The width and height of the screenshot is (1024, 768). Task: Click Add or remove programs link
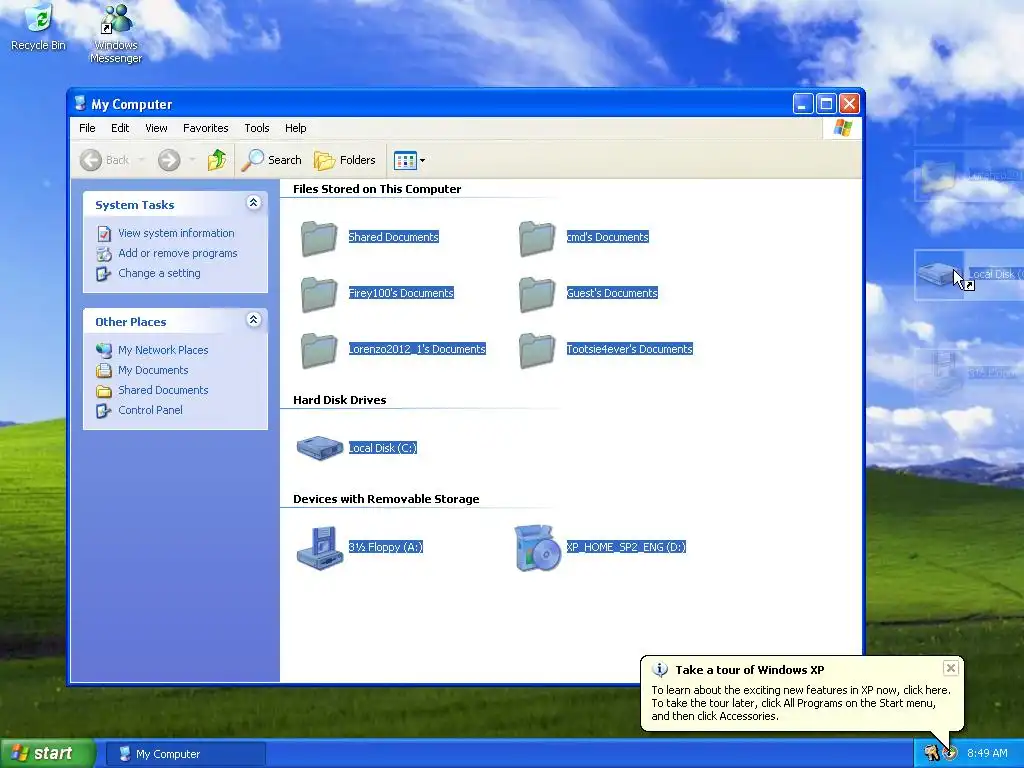[178, 253]
